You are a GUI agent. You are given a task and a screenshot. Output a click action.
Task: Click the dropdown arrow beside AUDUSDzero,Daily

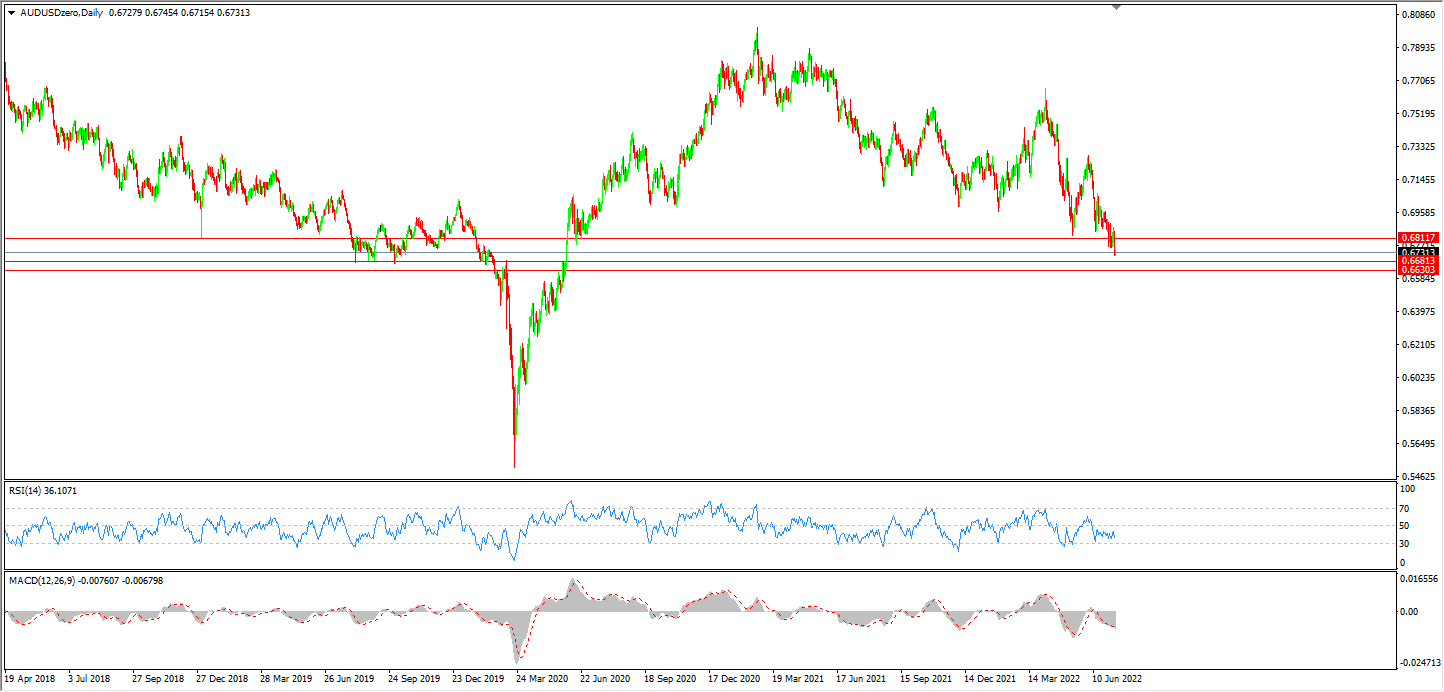click(11, 13)
